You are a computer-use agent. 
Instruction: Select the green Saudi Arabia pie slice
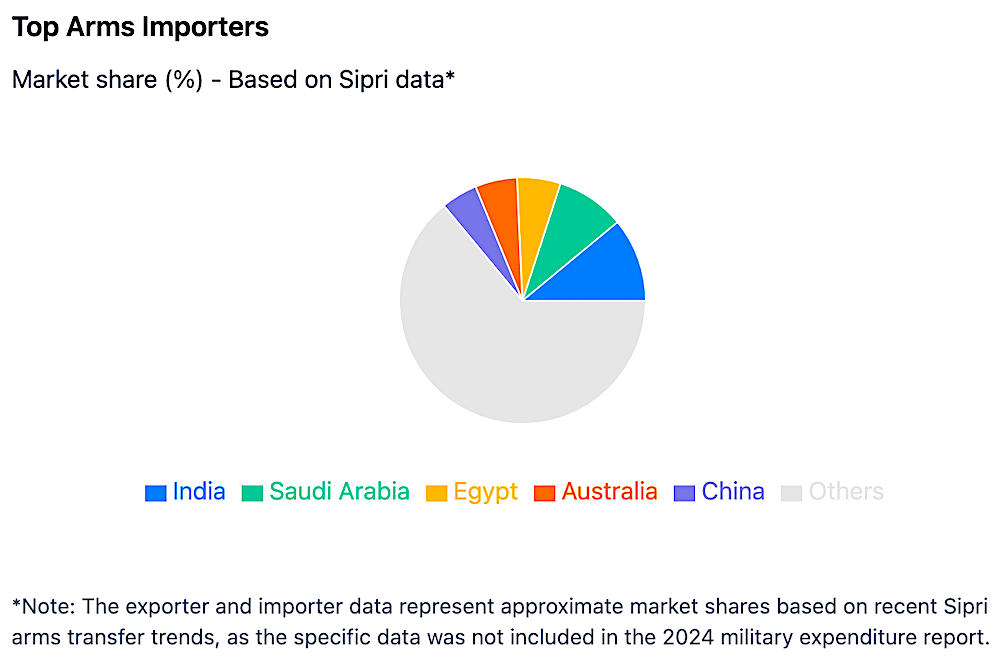568,226
